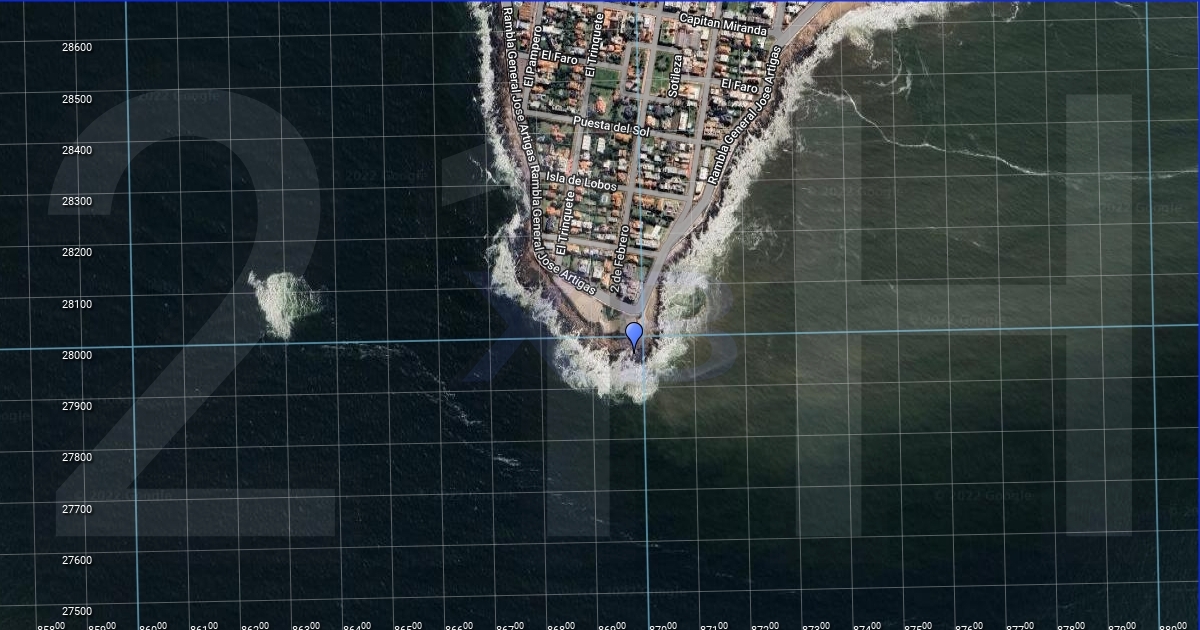Select the Puesta del Sol street label
Viewport: 1200px width, 630px height.
point(611,127)
